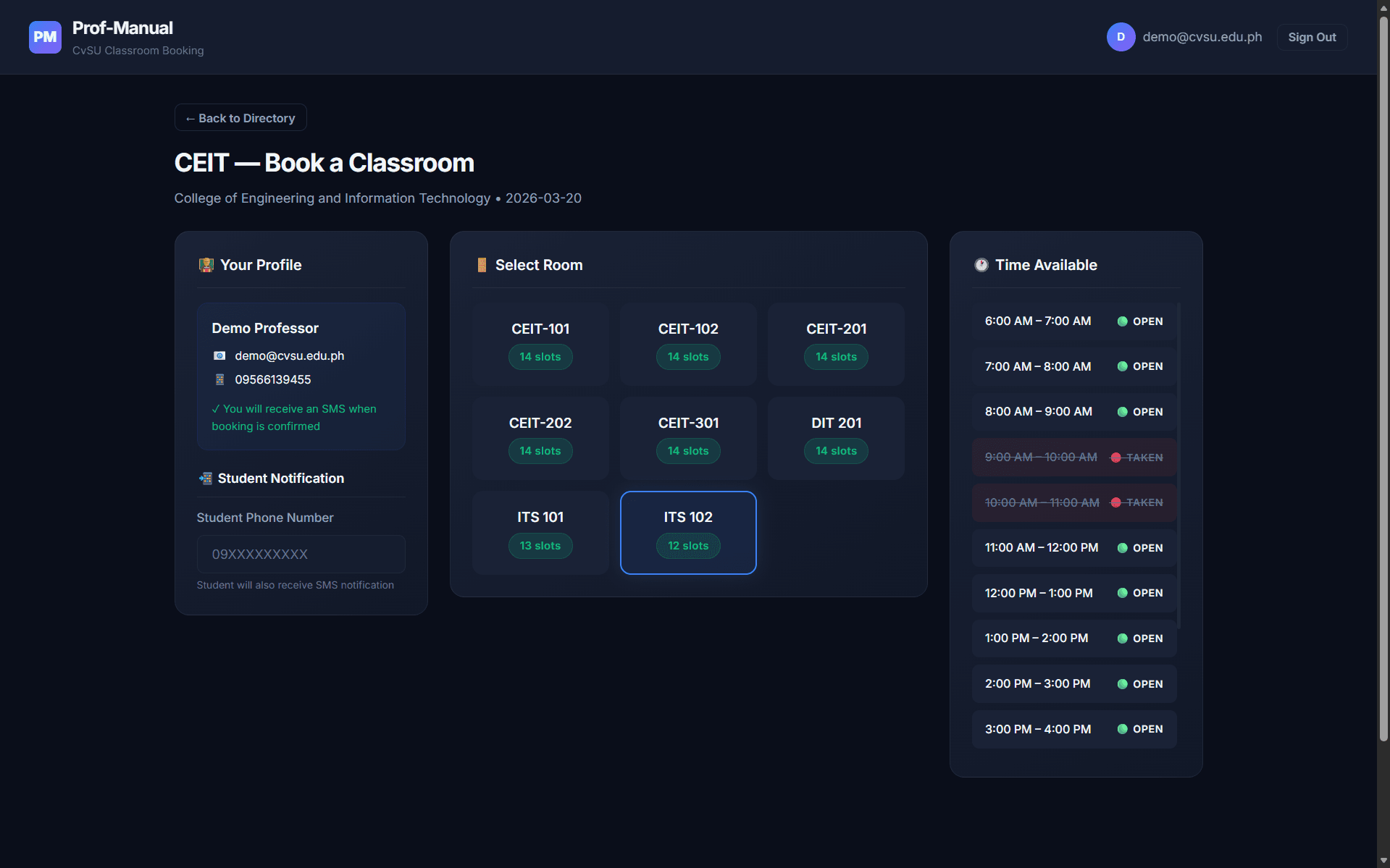Click the email icon in profile card
This screenshot has width=1390, height=868.
219,355
